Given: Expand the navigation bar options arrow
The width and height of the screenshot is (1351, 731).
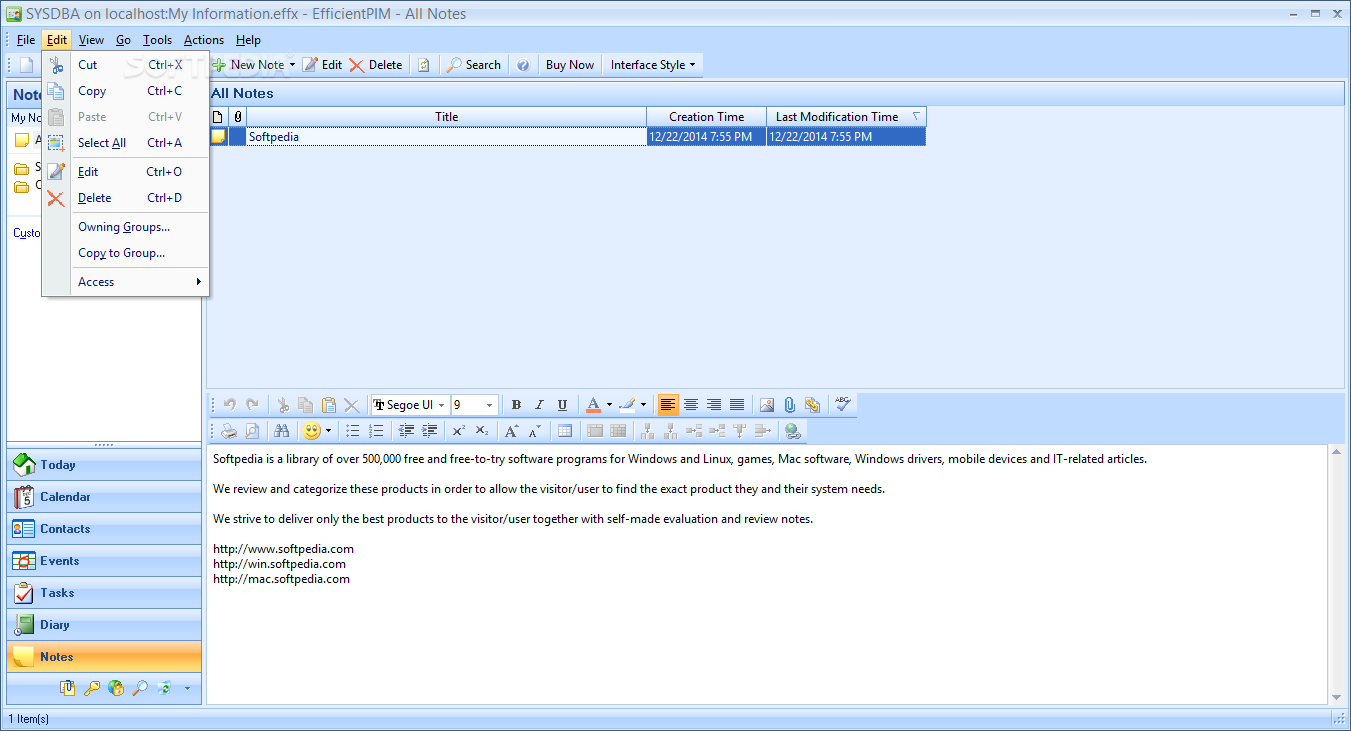Looking at the screenshot, I should tap(187, 688).
